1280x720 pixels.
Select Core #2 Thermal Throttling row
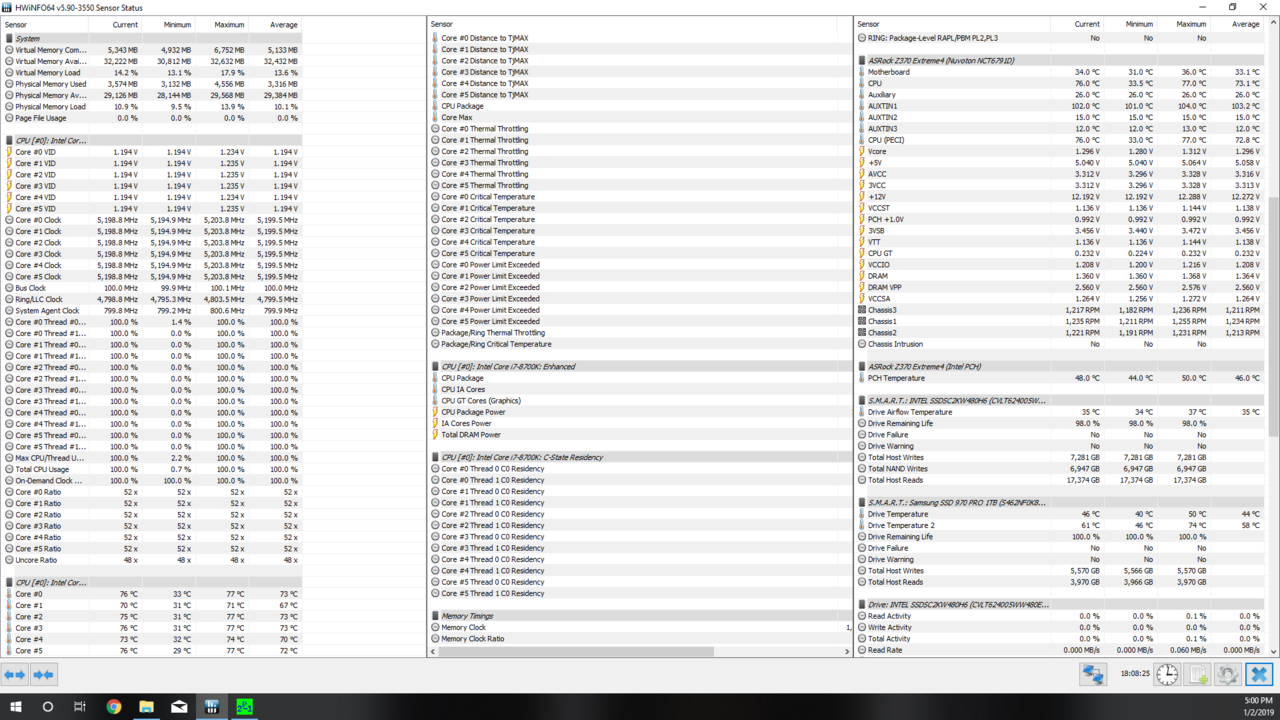(640, 151)
